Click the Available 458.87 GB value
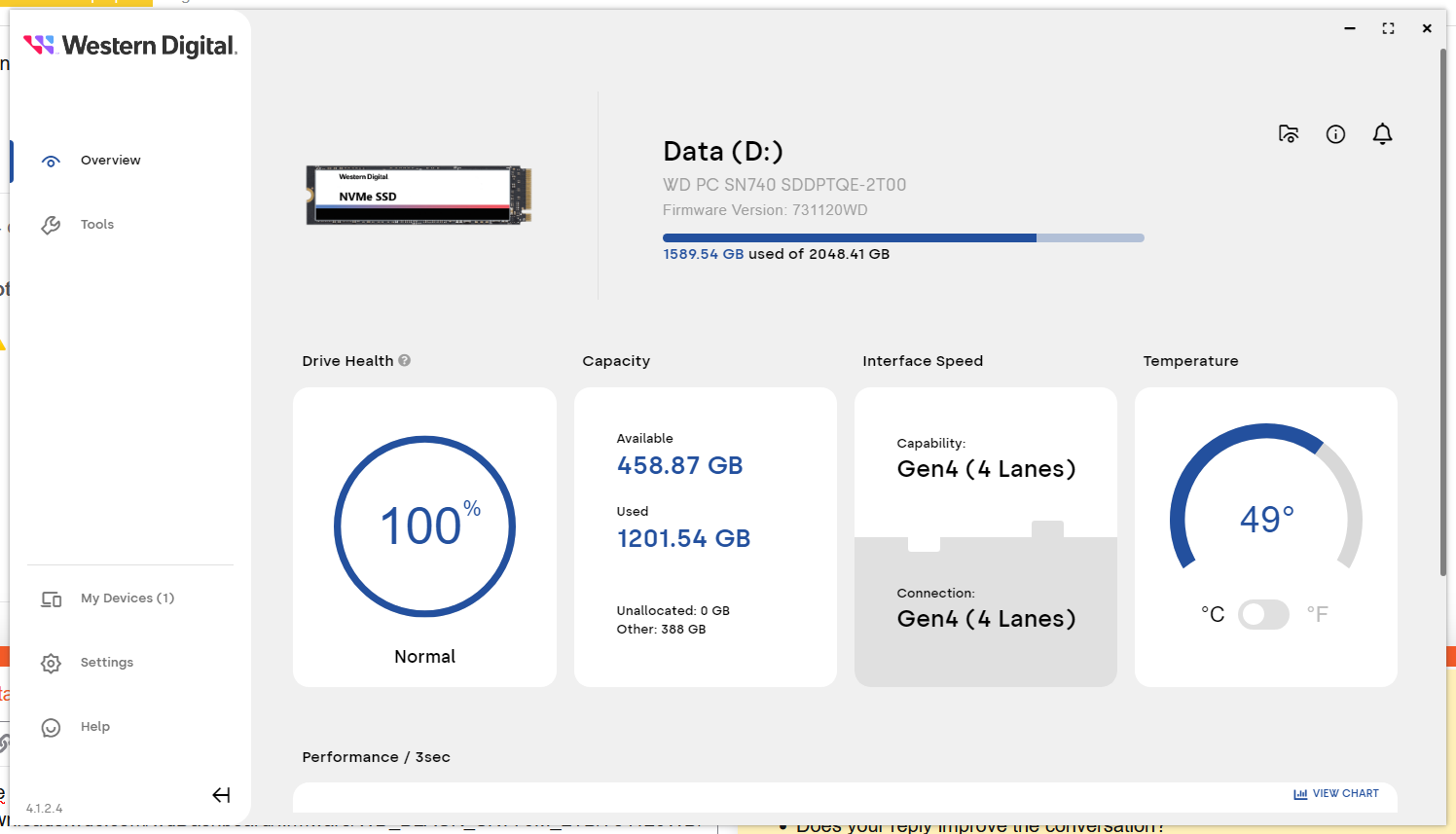The width and height of the screenshot is (1456, 834). [x=679, y=465]
